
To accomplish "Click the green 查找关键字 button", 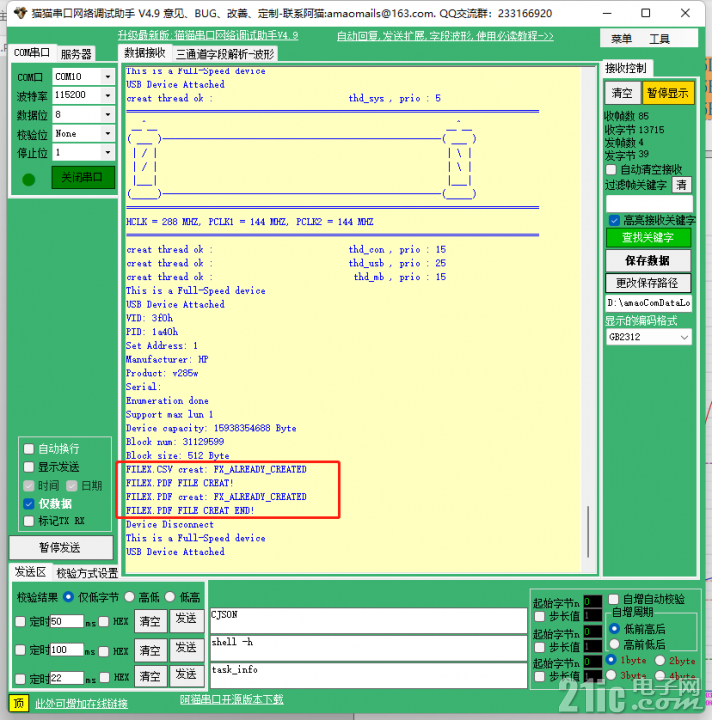I will (x=648, y=237).
